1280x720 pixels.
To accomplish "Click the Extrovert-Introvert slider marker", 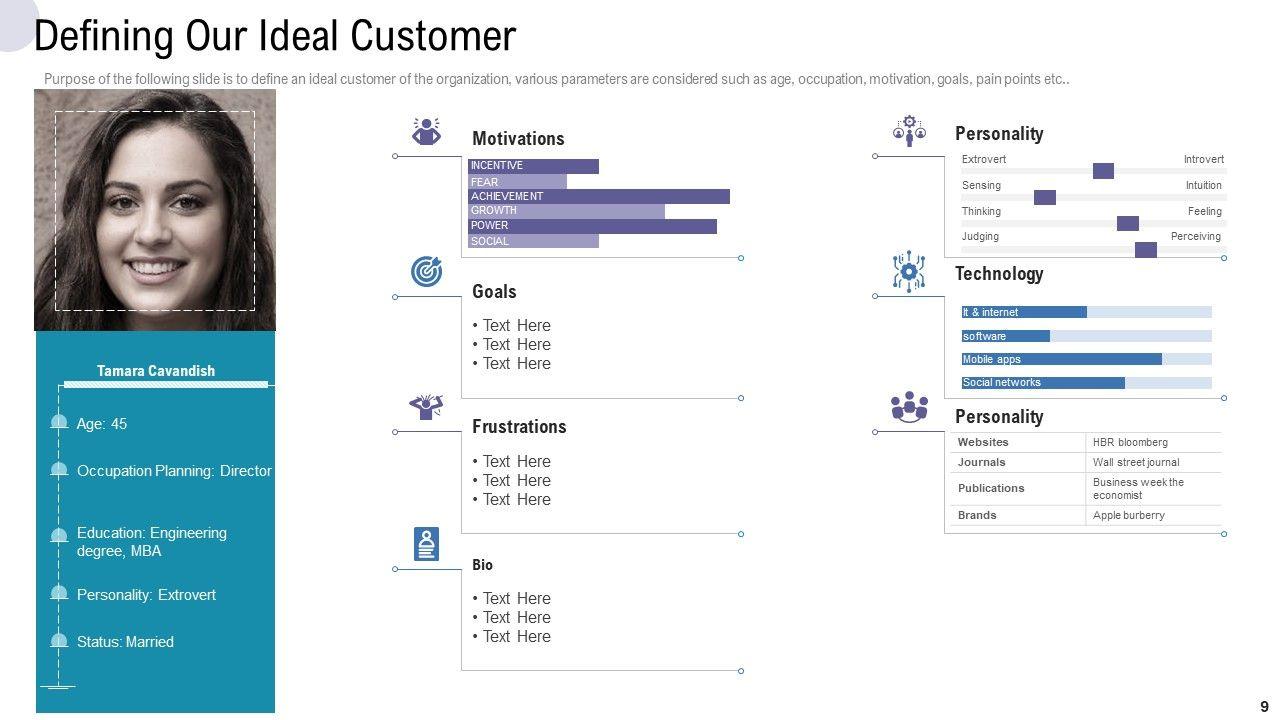I will (1103, 171).
